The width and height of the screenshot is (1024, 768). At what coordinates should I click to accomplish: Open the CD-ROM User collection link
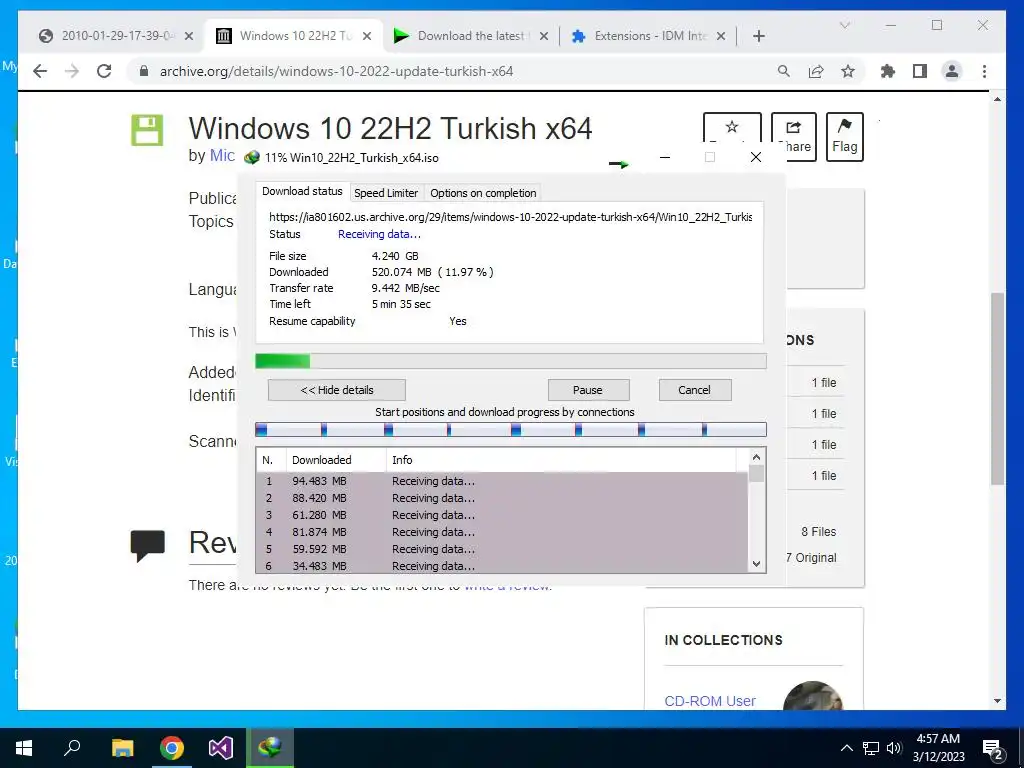pos(710,701)
